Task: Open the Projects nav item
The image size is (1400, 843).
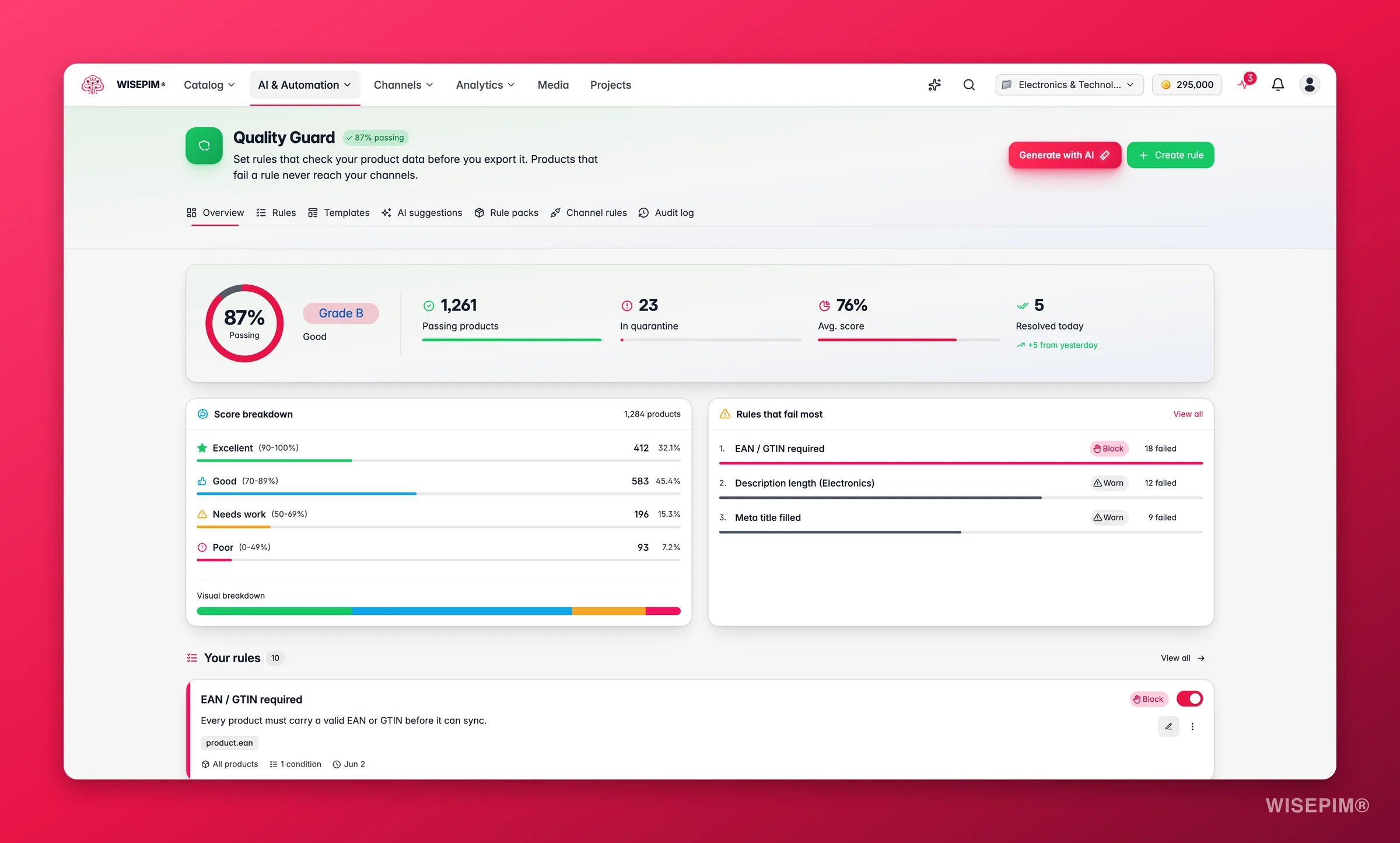Action: click(610, 85)
